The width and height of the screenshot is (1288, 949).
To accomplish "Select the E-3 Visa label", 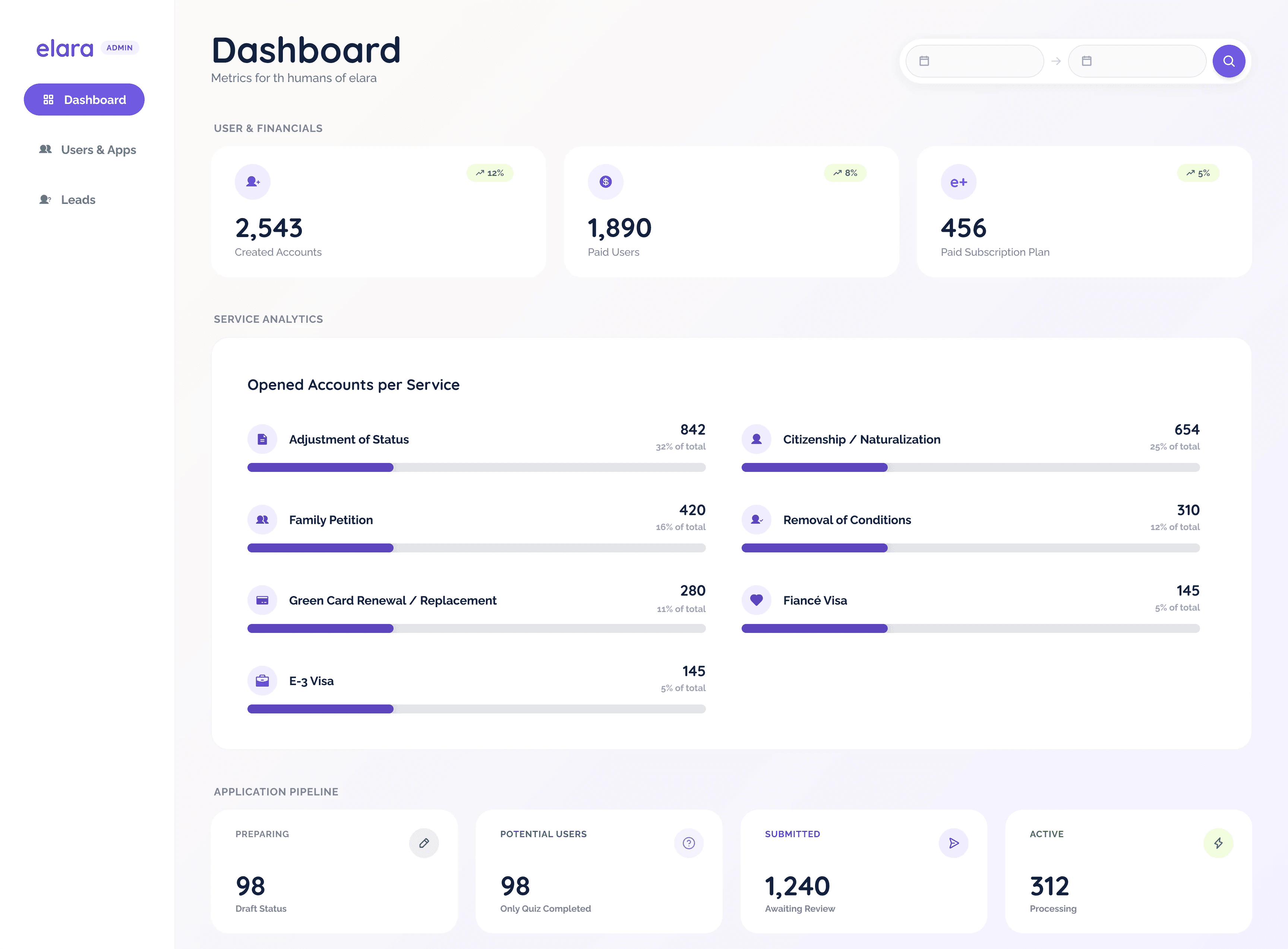I will 311,681.
